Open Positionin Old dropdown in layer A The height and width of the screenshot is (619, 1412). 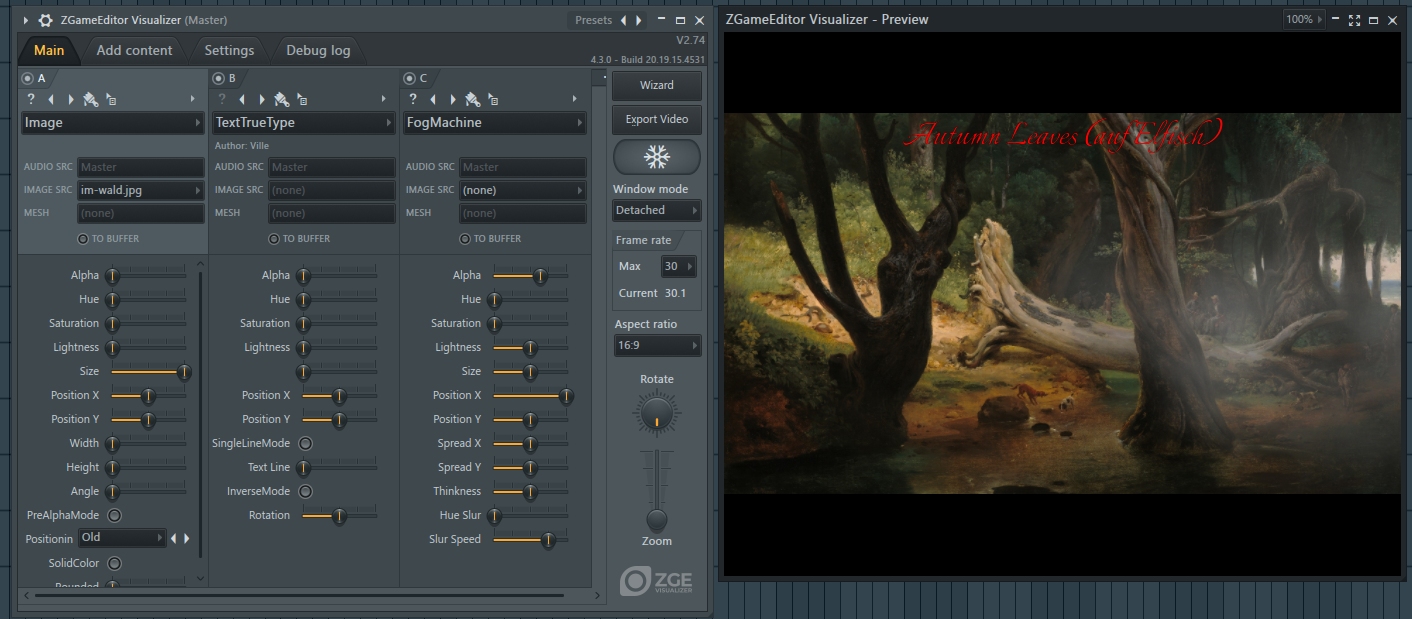[x=122, y=538]
